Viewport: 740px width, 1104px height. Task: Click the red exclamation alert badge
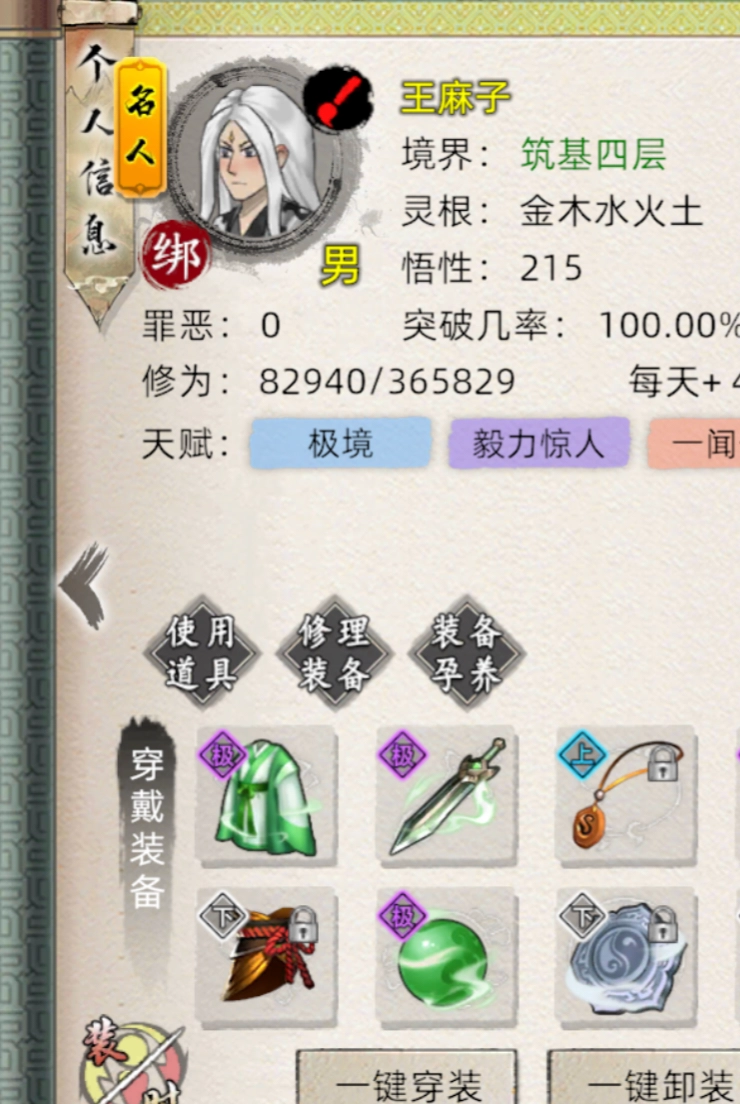[338, 99]
